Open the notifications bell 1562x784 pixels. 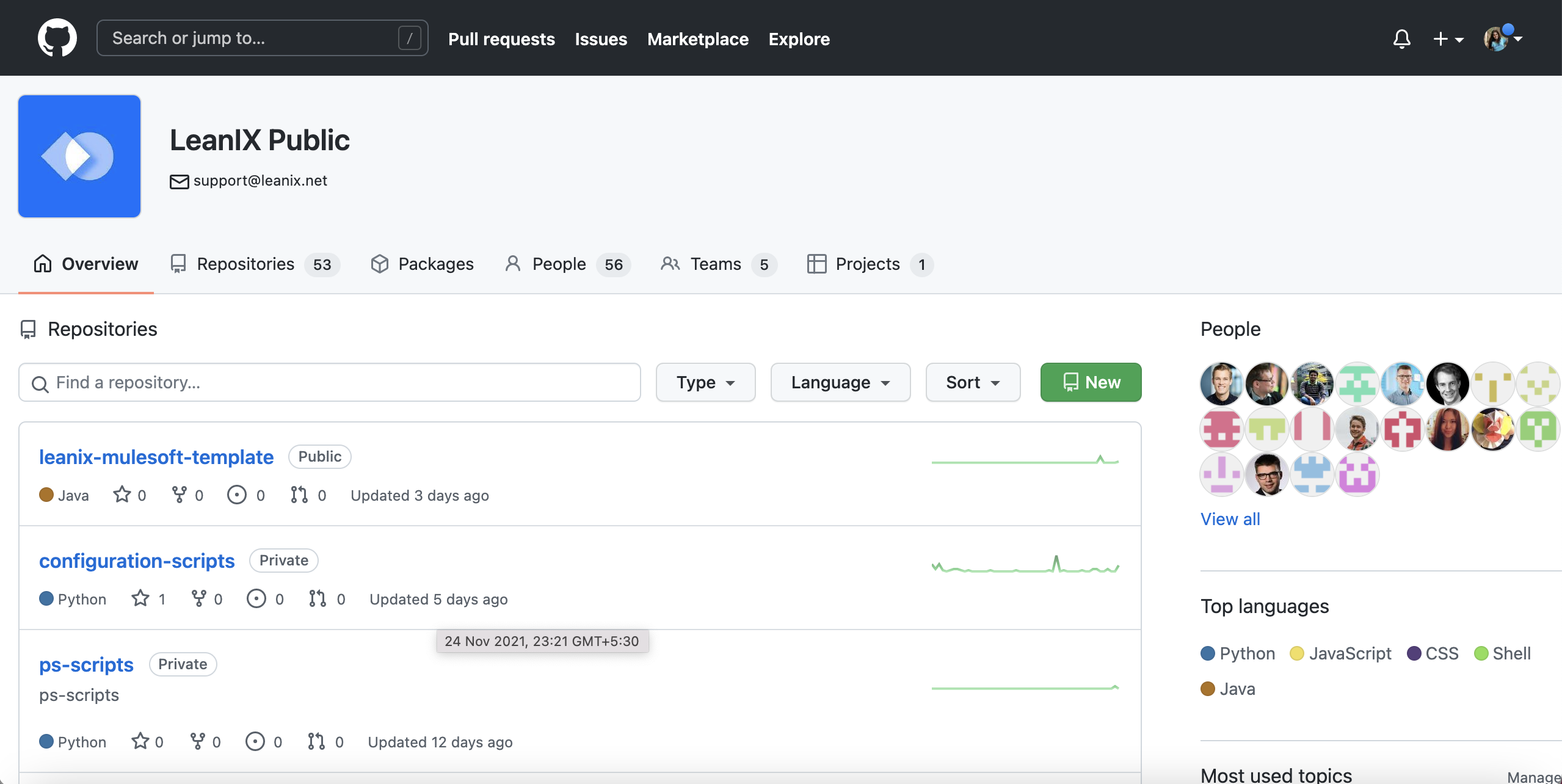coord(1401,39)
